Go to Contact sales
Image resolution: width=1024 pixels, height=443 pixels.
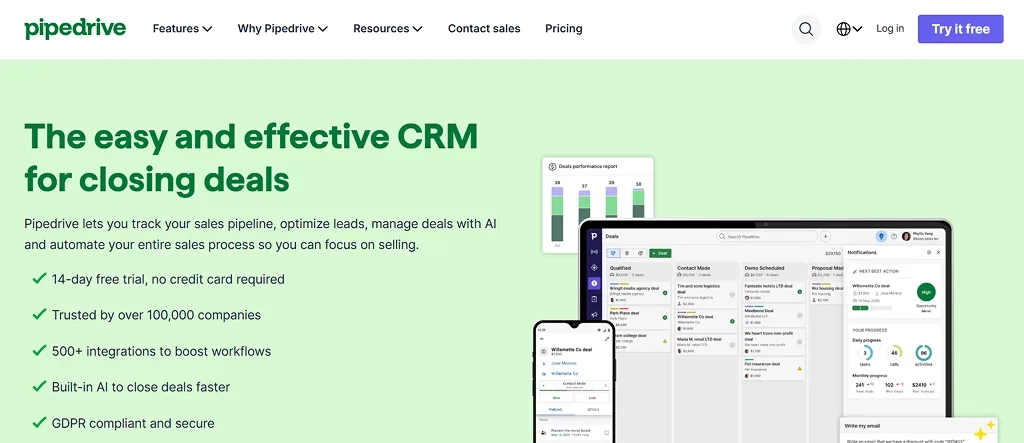(484, 29)
